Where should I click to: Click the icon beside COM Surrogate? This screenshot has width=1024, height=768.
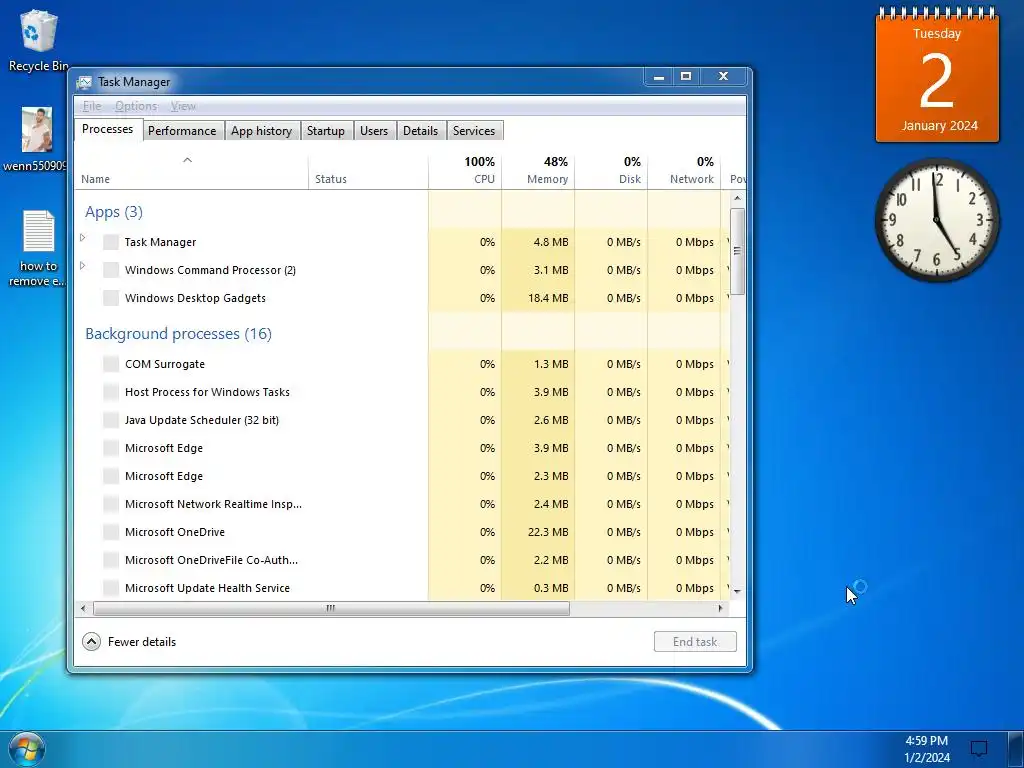point(111,364)
